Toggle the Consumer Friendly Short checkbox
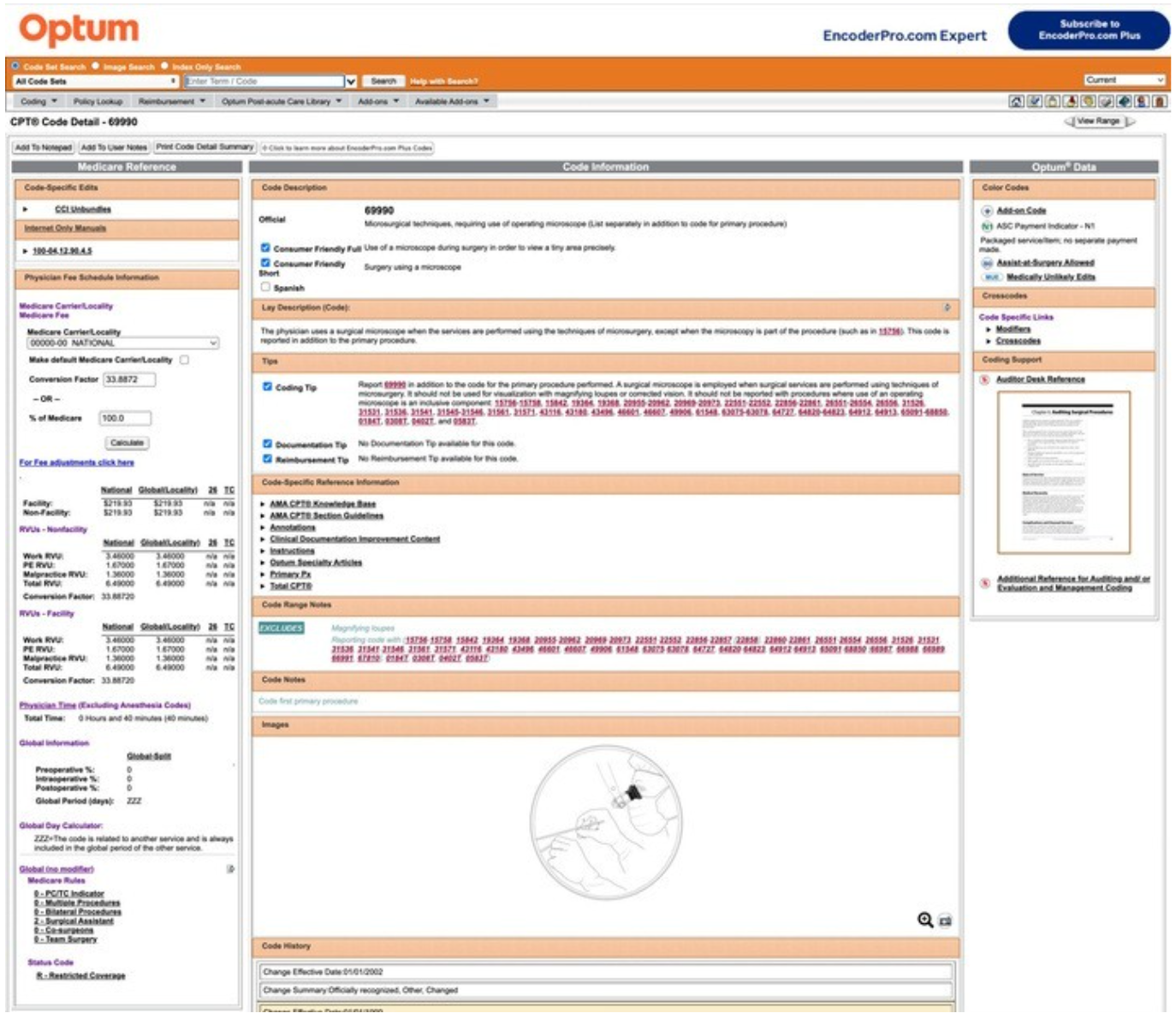The image size is (1176, 1019). (x=265, y=263)
